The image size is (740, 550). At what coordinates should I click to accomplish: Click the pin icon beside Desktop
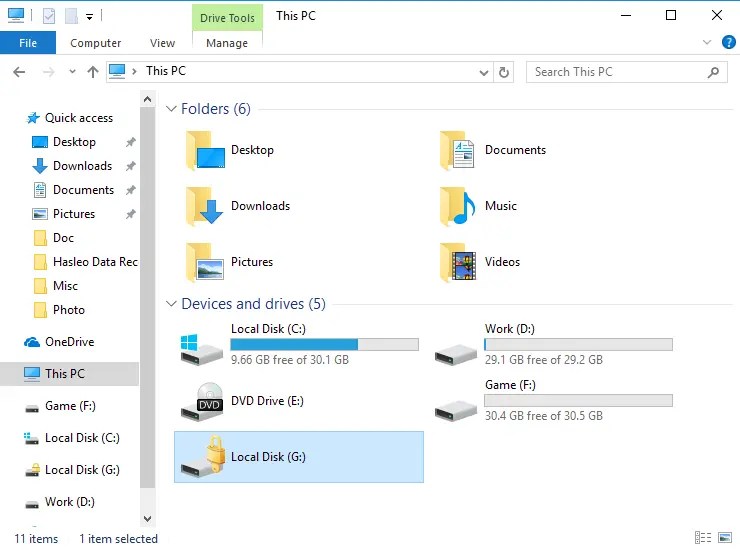tap(131, 142)
